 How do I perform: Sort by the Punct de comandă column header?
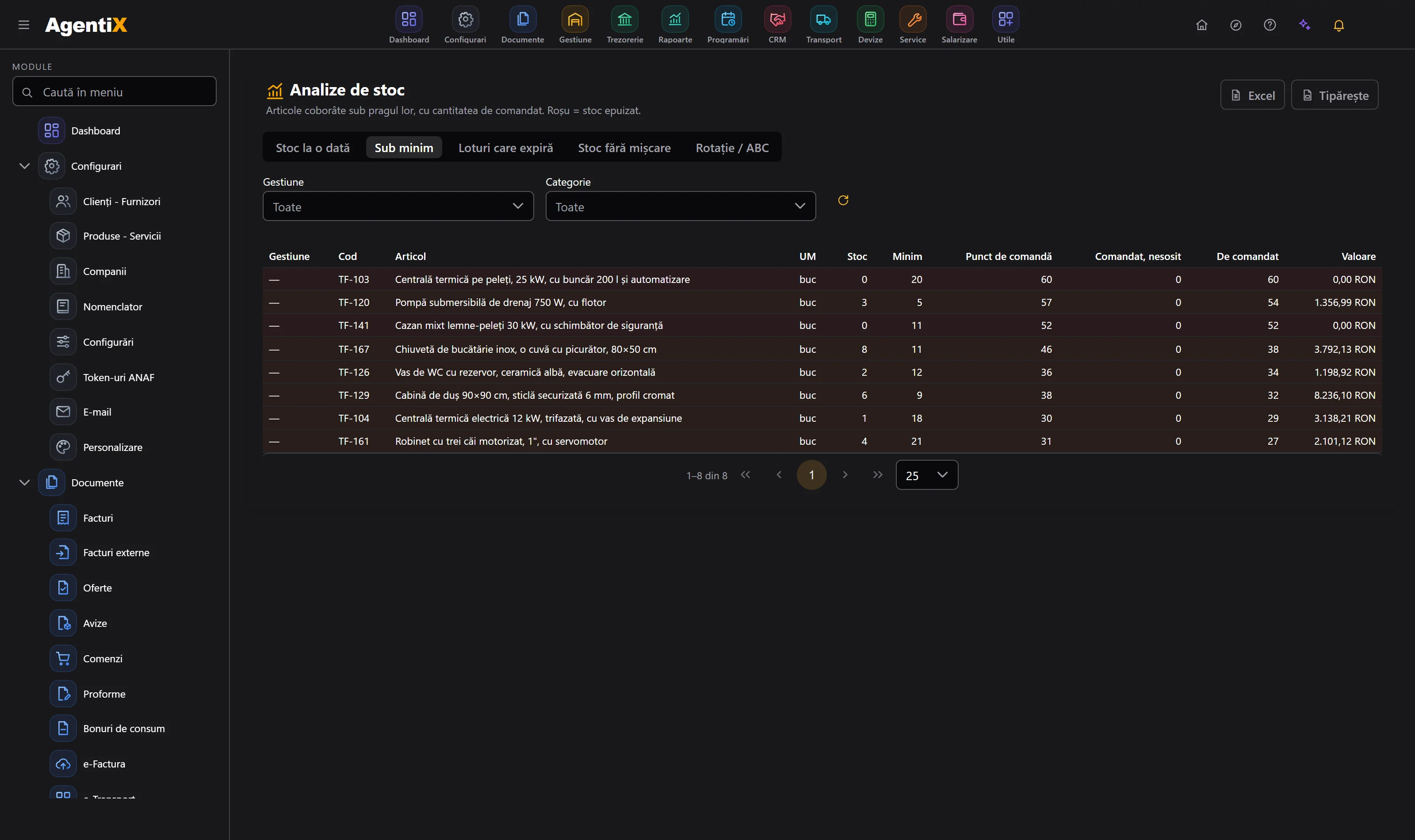[1008, 256]
